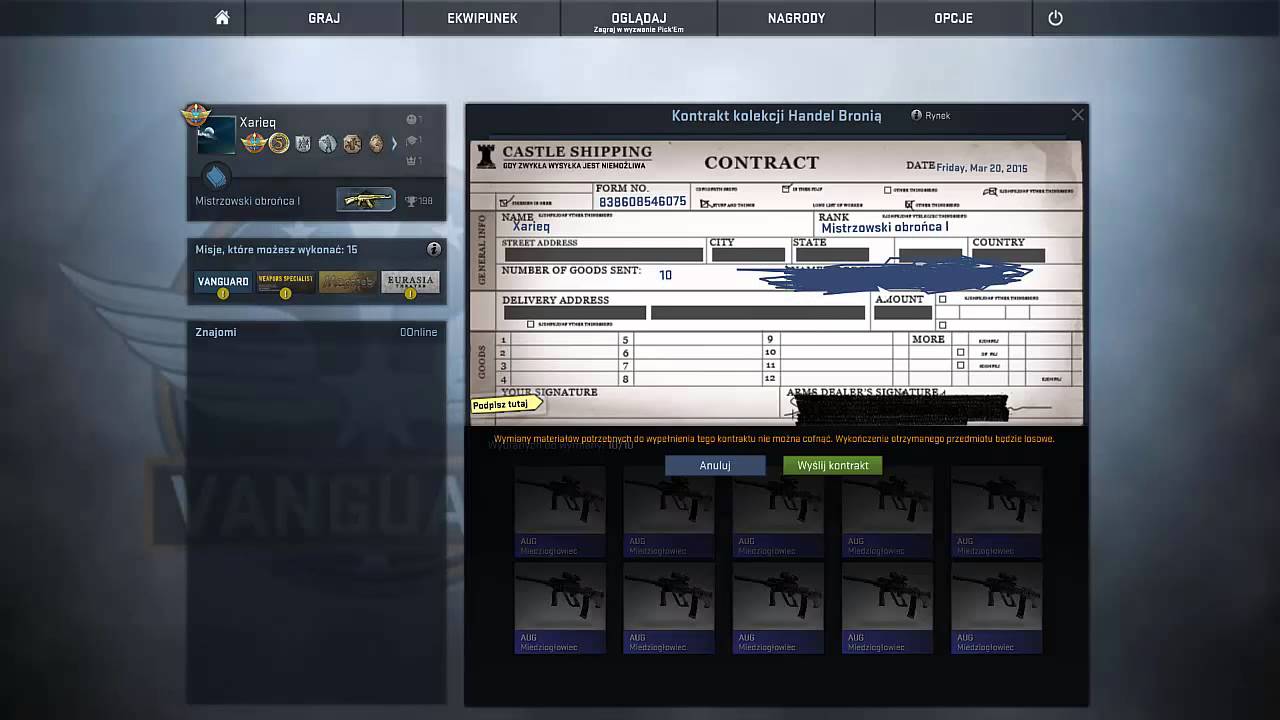
Task: Select first AUG item in top row
Action: [560, 511]
